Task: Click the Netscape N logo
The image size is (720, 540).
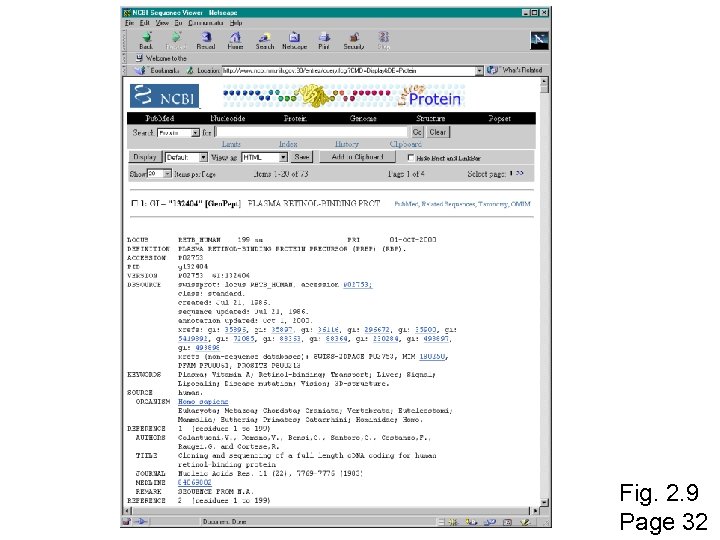Action: [x=539, y=40]
